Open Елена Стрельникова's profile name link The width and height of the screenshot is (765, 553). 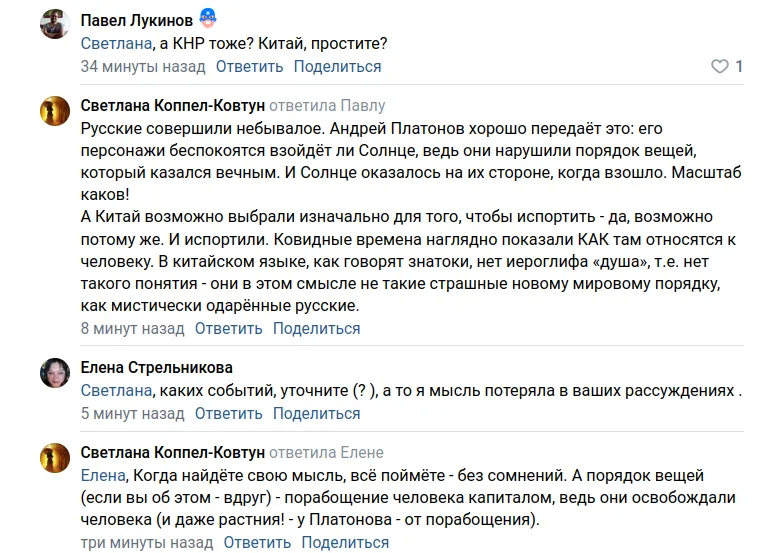tap(156, 367)
